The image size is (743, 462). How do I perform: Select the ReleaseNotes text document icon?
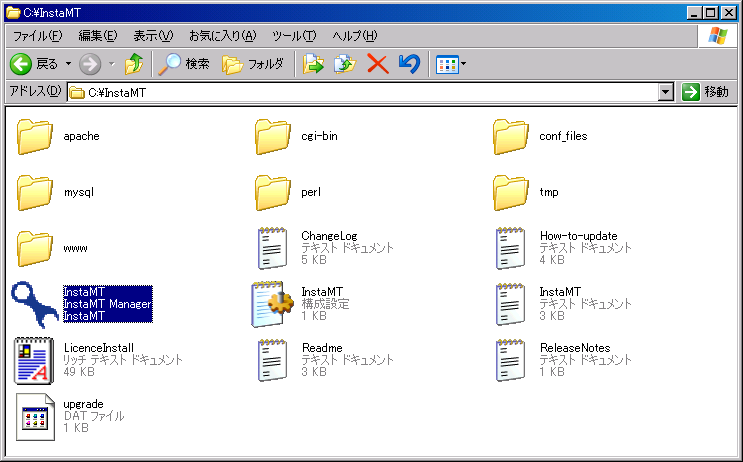point(510,360)
